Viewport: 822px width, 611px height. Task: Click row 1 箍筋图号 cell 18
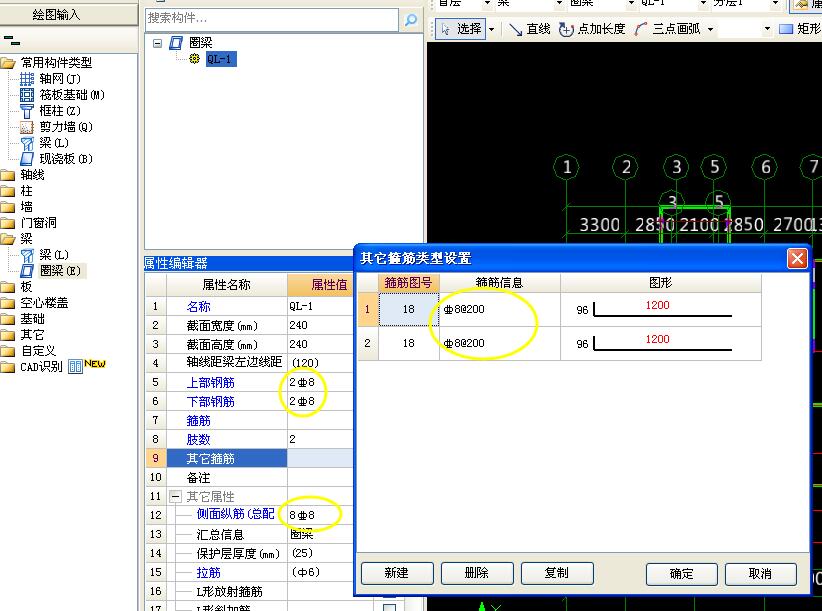point(409,309)
